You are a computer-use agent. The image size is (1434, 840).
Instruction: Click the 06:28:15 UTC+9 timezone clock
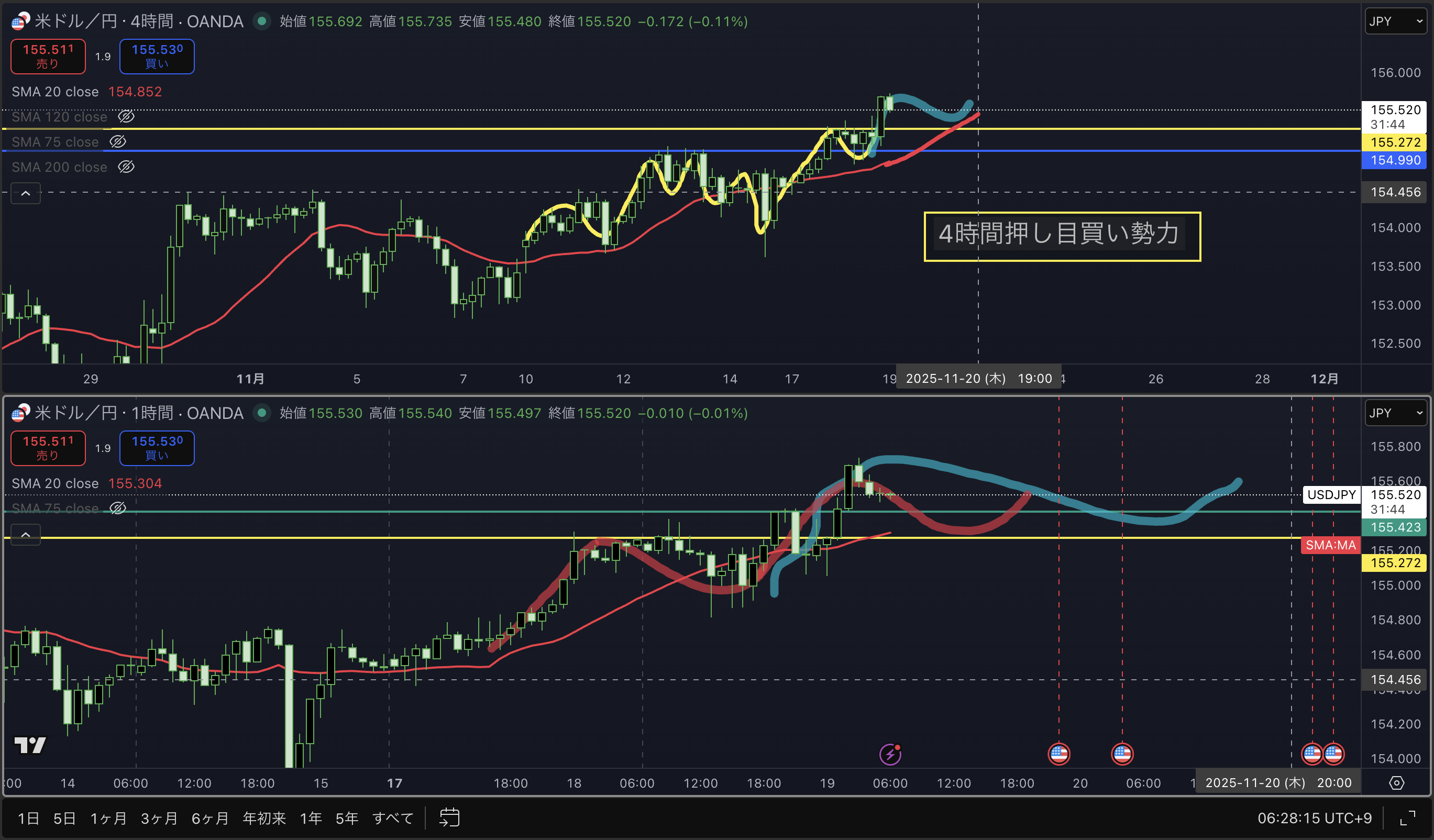coord(1314,819)
